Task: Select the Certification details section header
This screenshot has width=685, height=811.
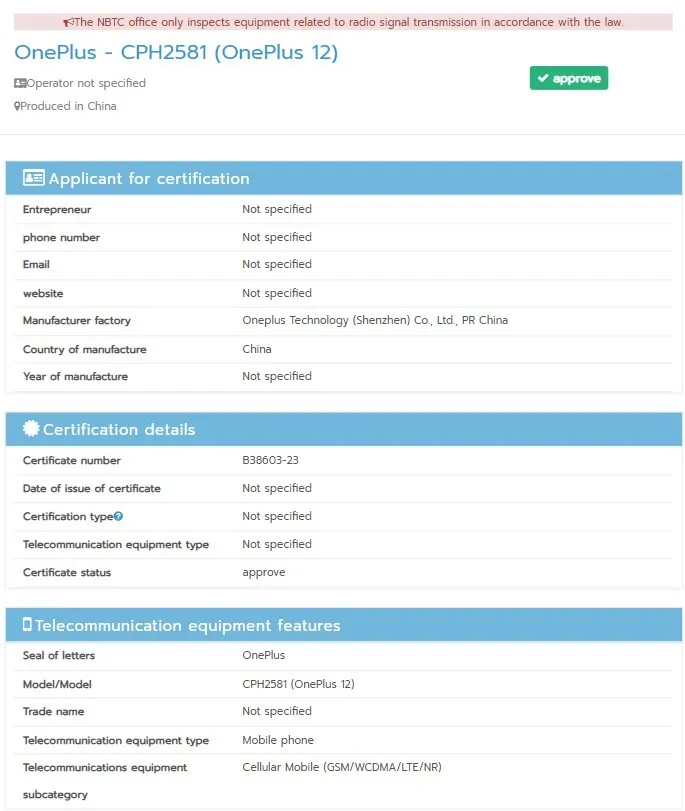Action: pos(119,429)
